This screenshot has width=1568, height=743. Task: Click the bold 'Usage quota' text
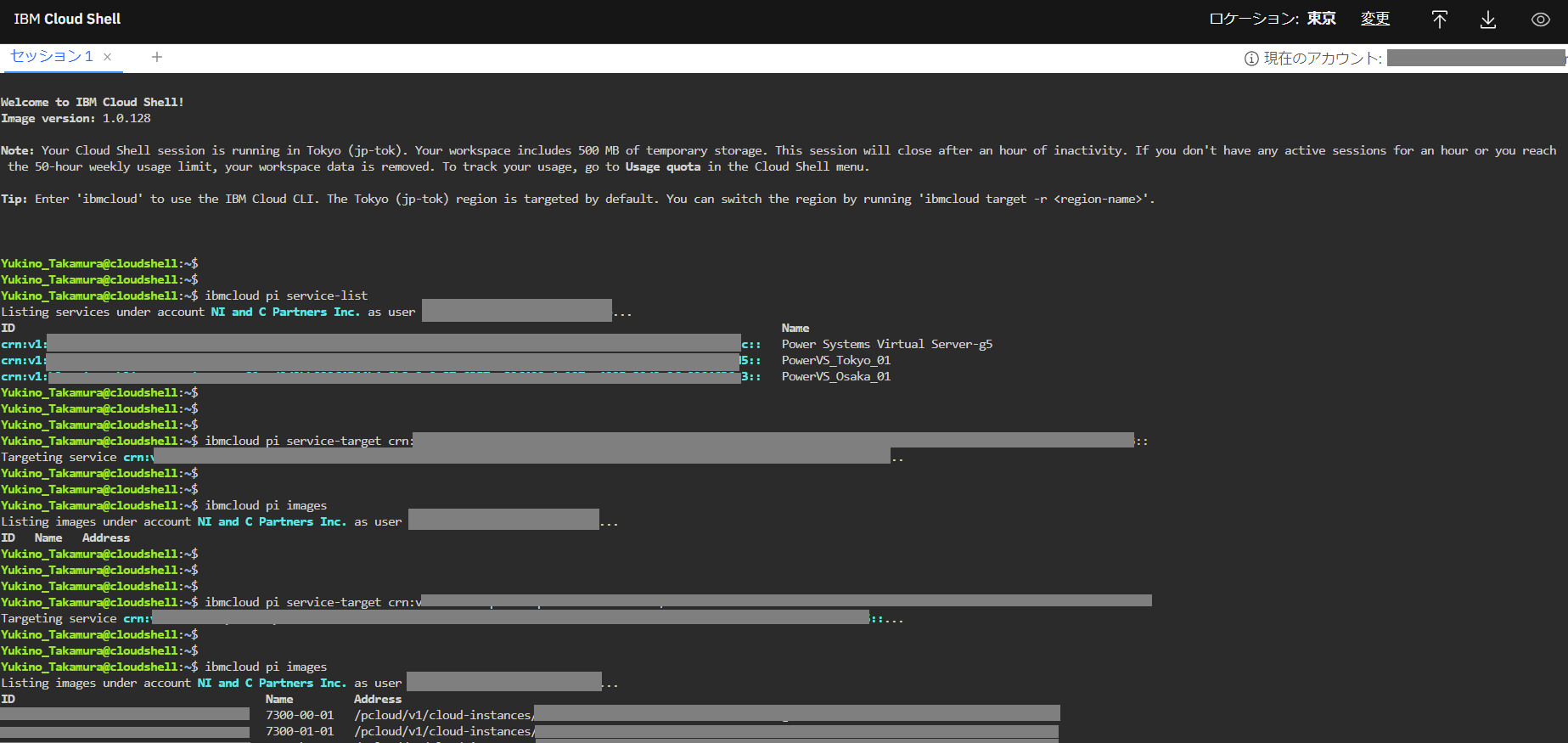pos(662,166)
